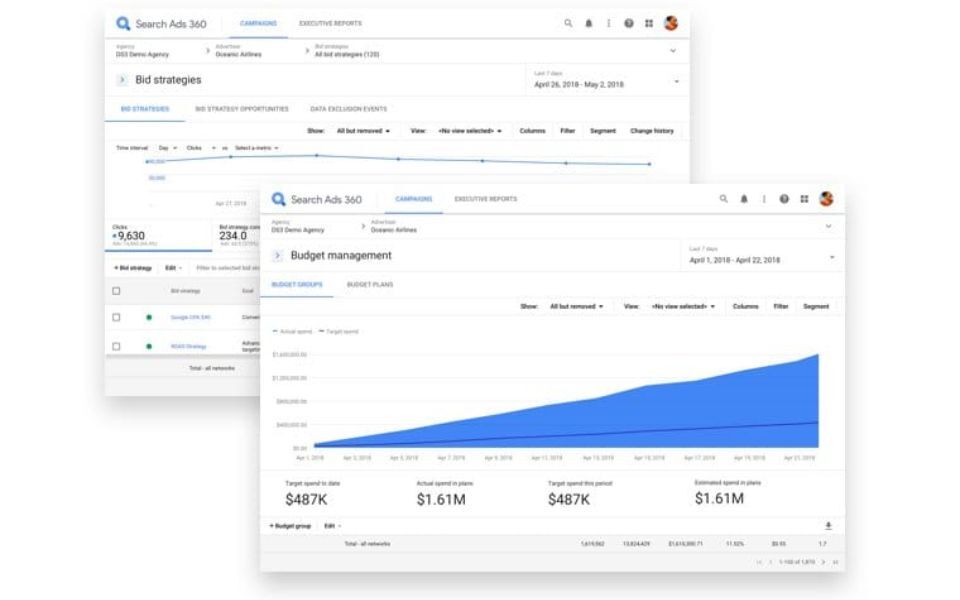Tick the checkbox for the Google CPA strategy row
This screenshot has height=600, width=960.
tap(116, 317)
